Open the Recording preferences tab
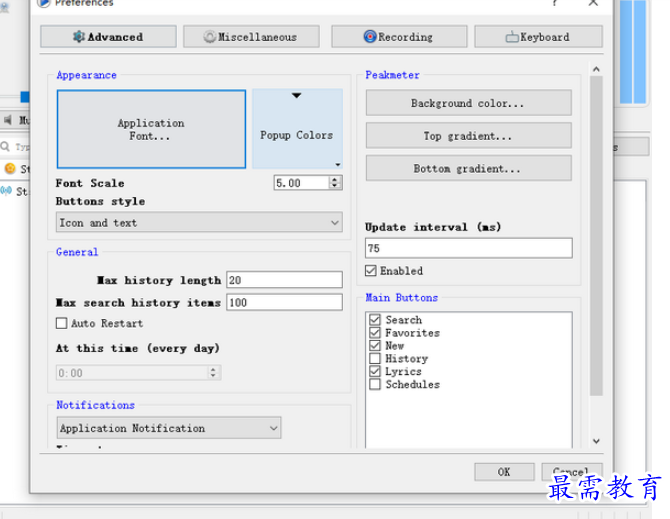This screenshot has height=519, width=670. click(397, 37)
